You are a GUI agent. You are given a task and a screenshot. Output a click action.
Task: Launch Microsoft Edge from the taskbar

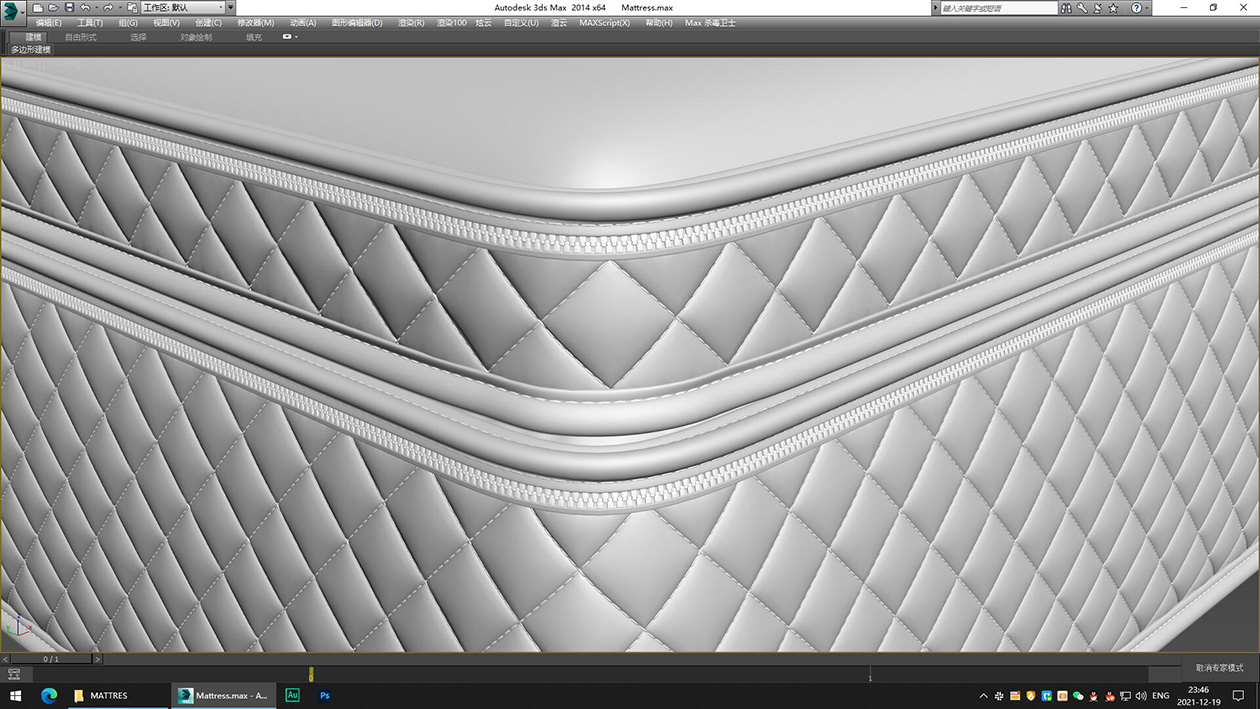pos(48,695)
